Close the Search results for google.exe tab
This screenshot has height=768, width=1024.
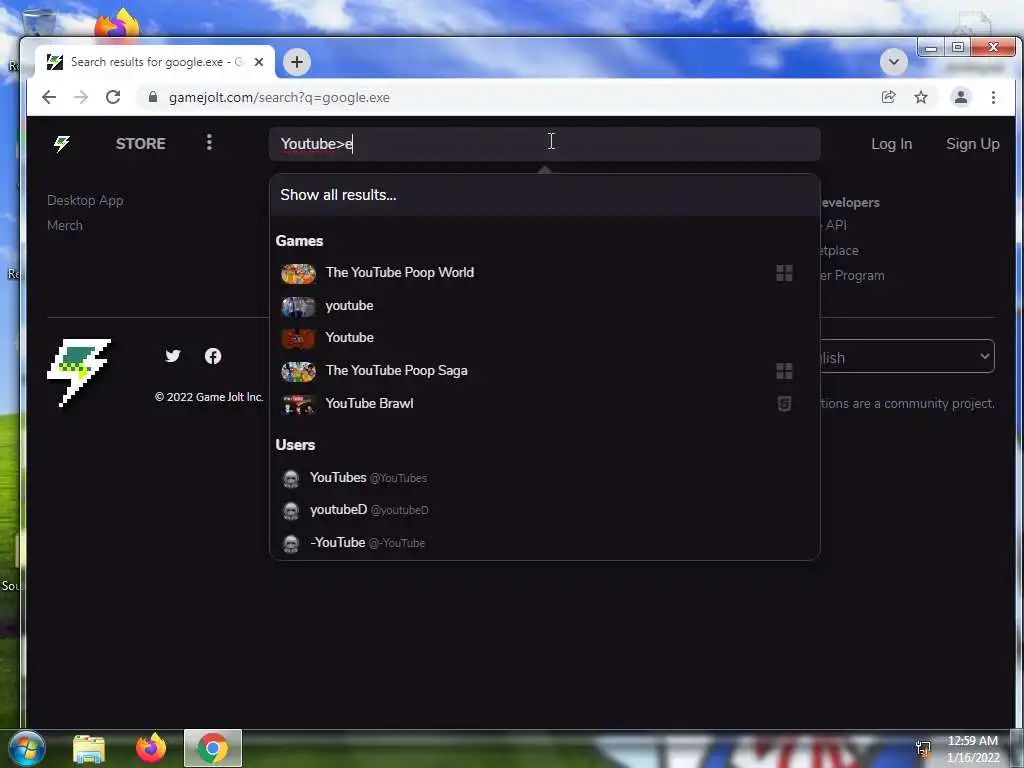point(259,62)
